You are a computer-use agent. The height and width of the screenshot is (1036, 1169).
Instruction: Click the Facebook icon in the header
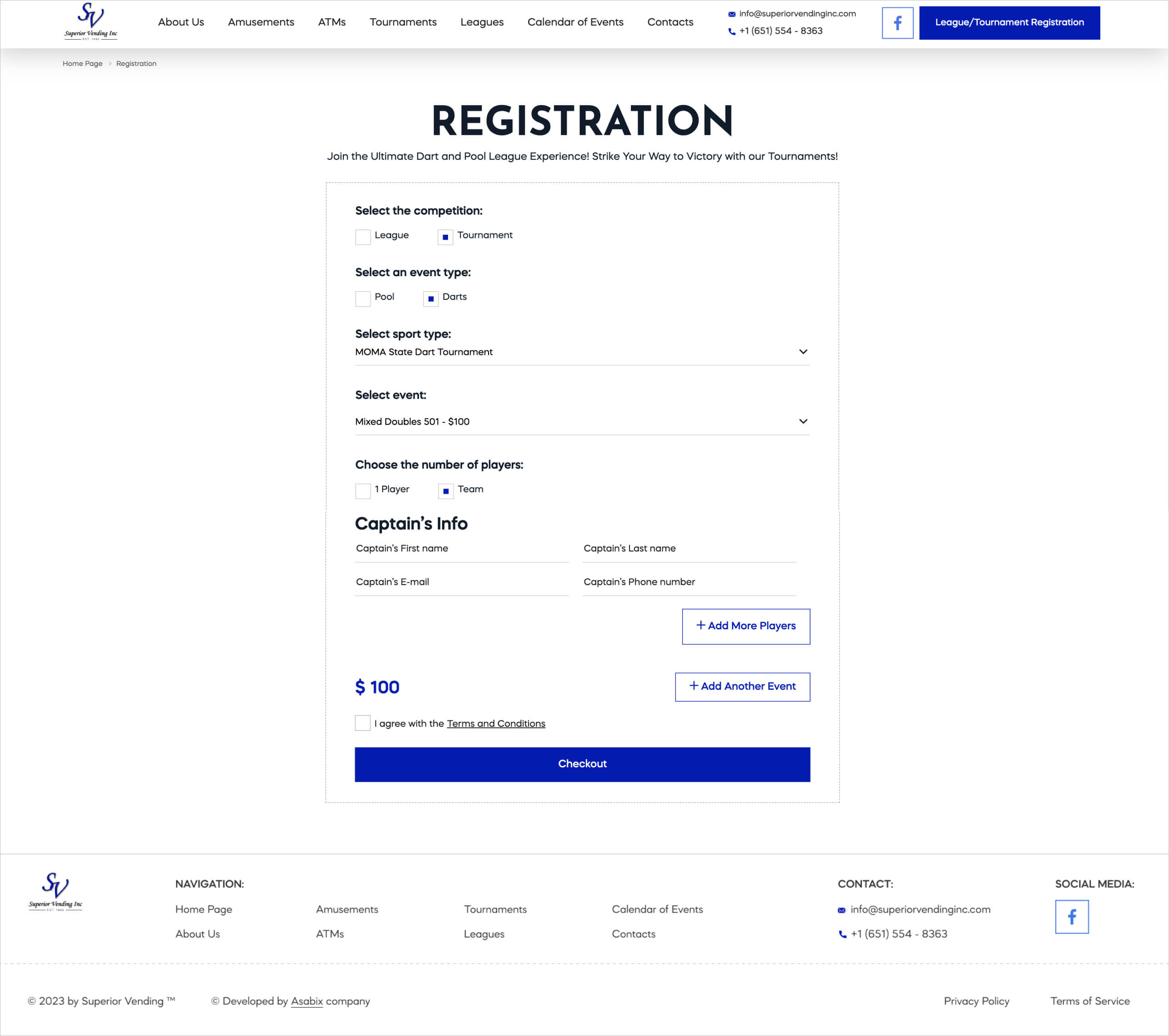(x=897, y=23)
